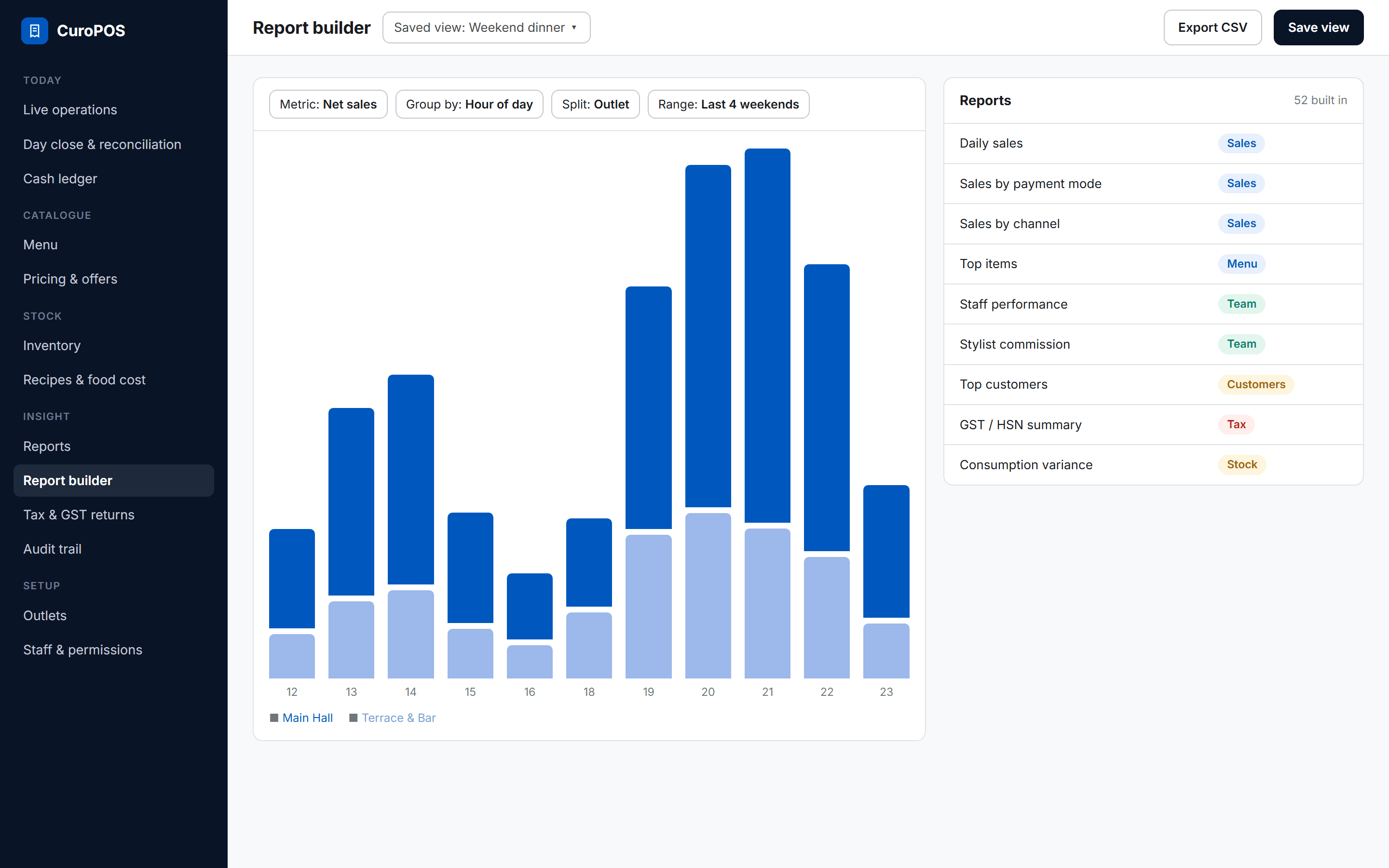This screenshot has height=868, width=1389.
Task: Open the GST / HSN summary report
Action: pyautogui.click(x=1153, y=425)
